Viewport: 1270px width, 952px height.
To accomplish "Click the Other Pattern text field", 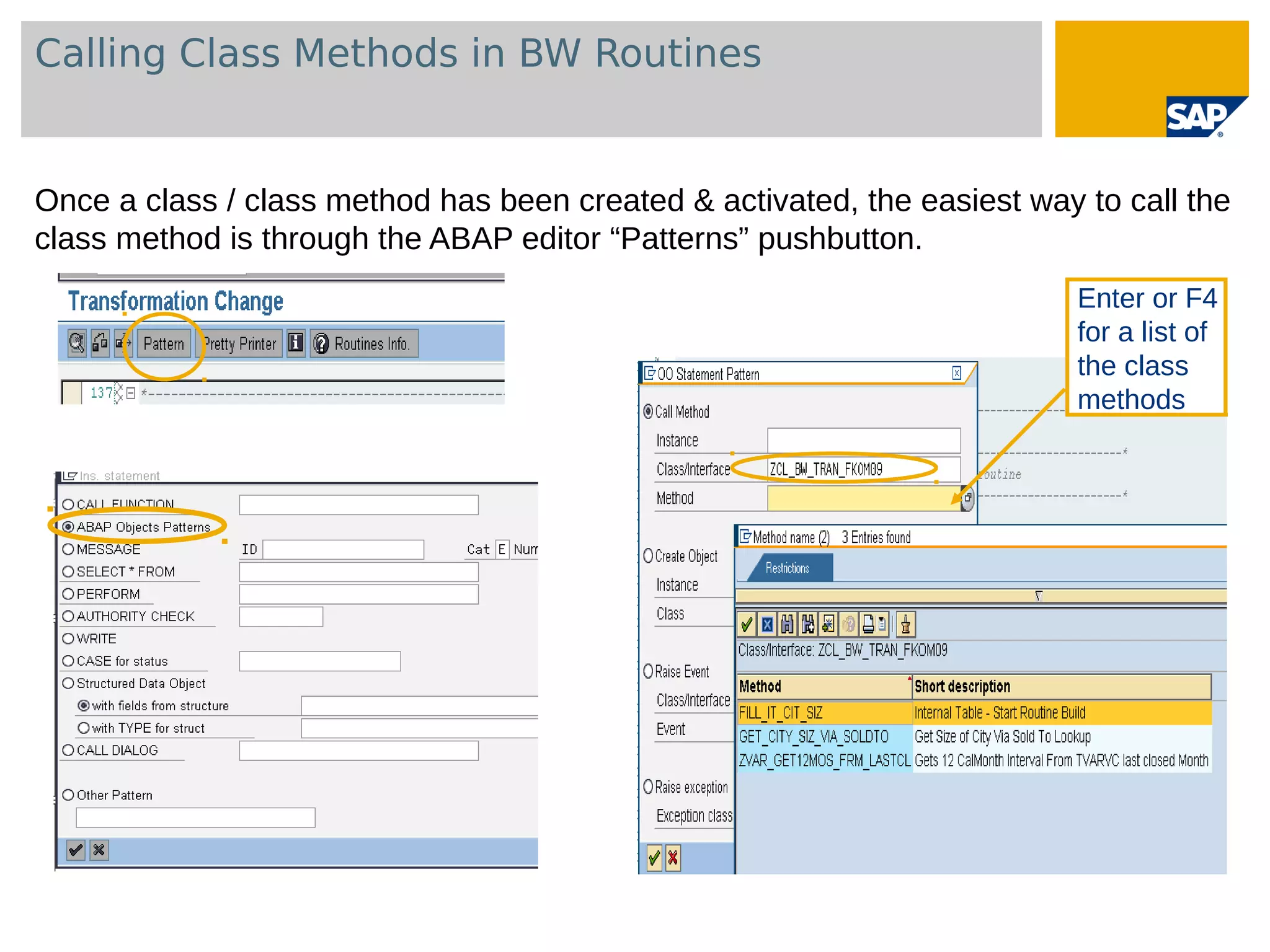I will coord(195,817).
